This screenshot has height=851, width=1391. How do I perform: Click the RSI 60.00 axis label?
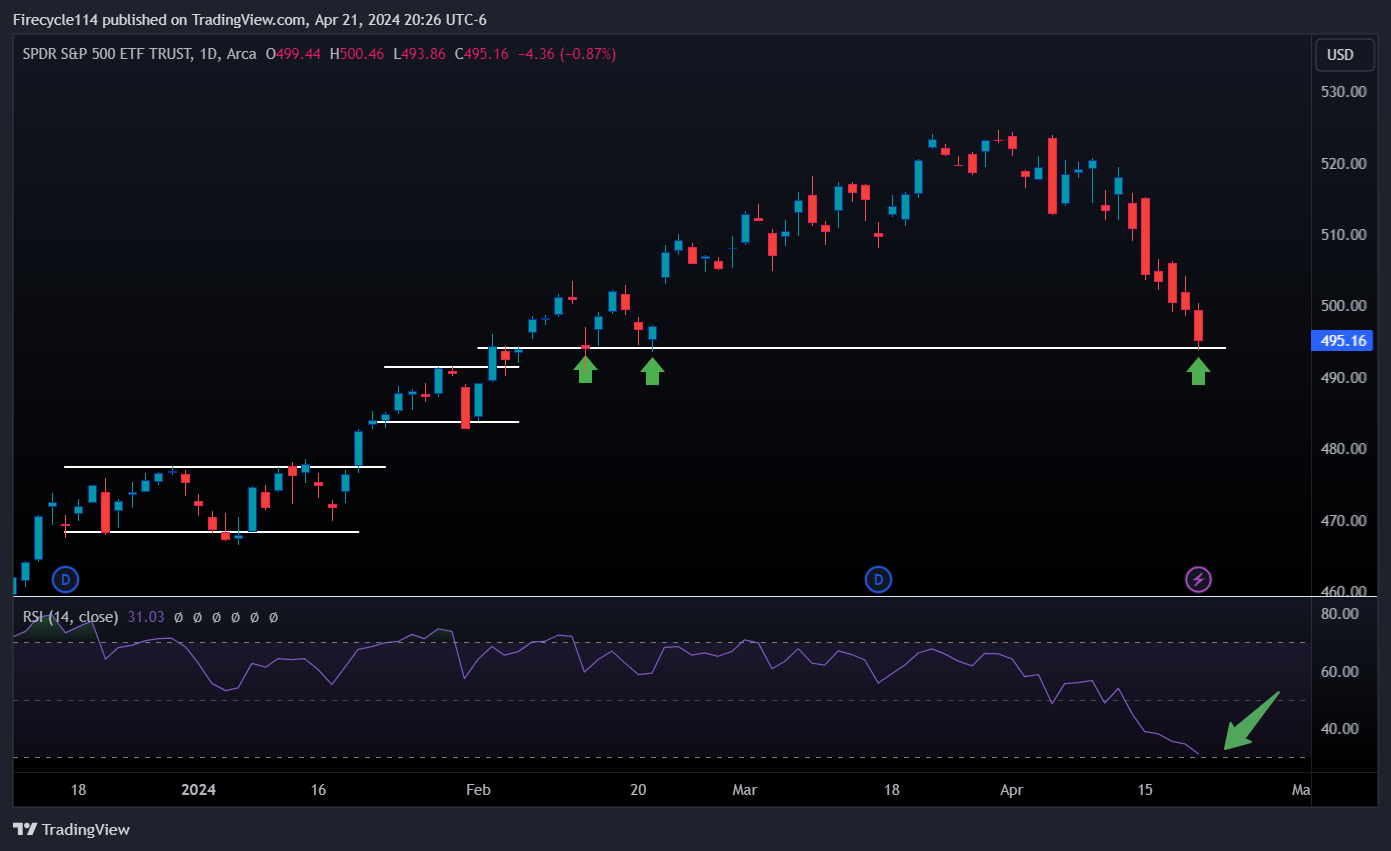point(1339,671)
